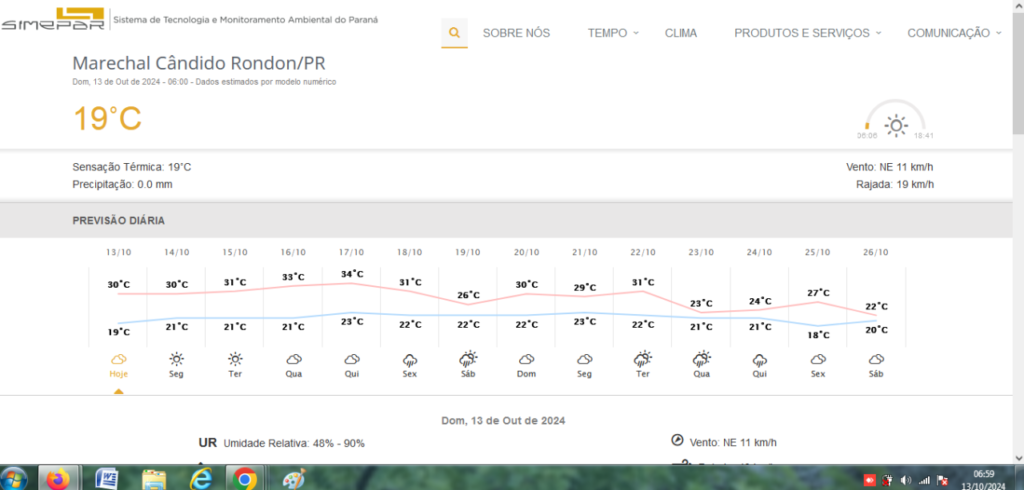Open the TEMPO menu

coord(607,33)
